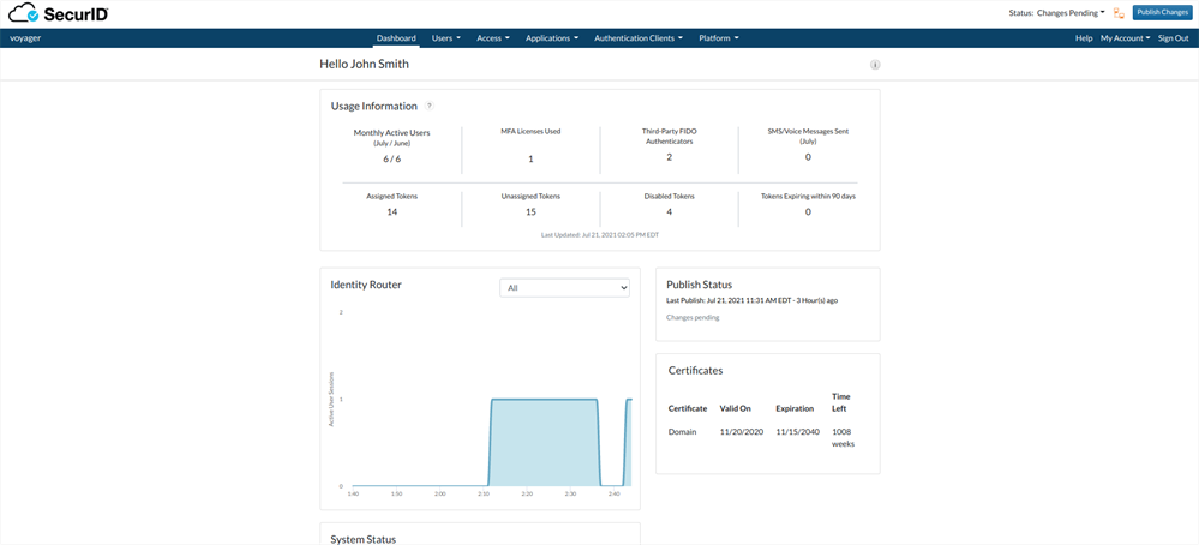This screenshot has height=545, width=1199.
Task: Click the orange pending changes icon
Action: tap(1119, 13)
